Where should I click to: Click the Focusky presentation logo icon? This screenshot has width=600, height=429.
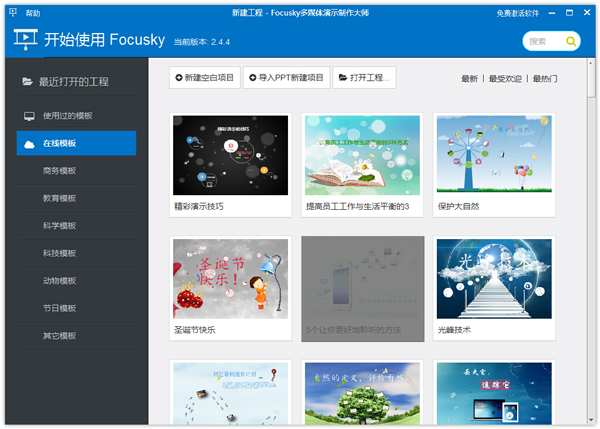(25, 39)
